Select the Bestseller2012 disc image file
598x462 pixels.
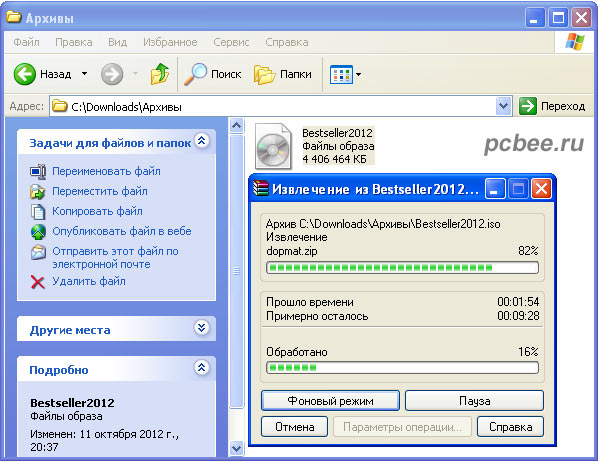pos(273,146)
